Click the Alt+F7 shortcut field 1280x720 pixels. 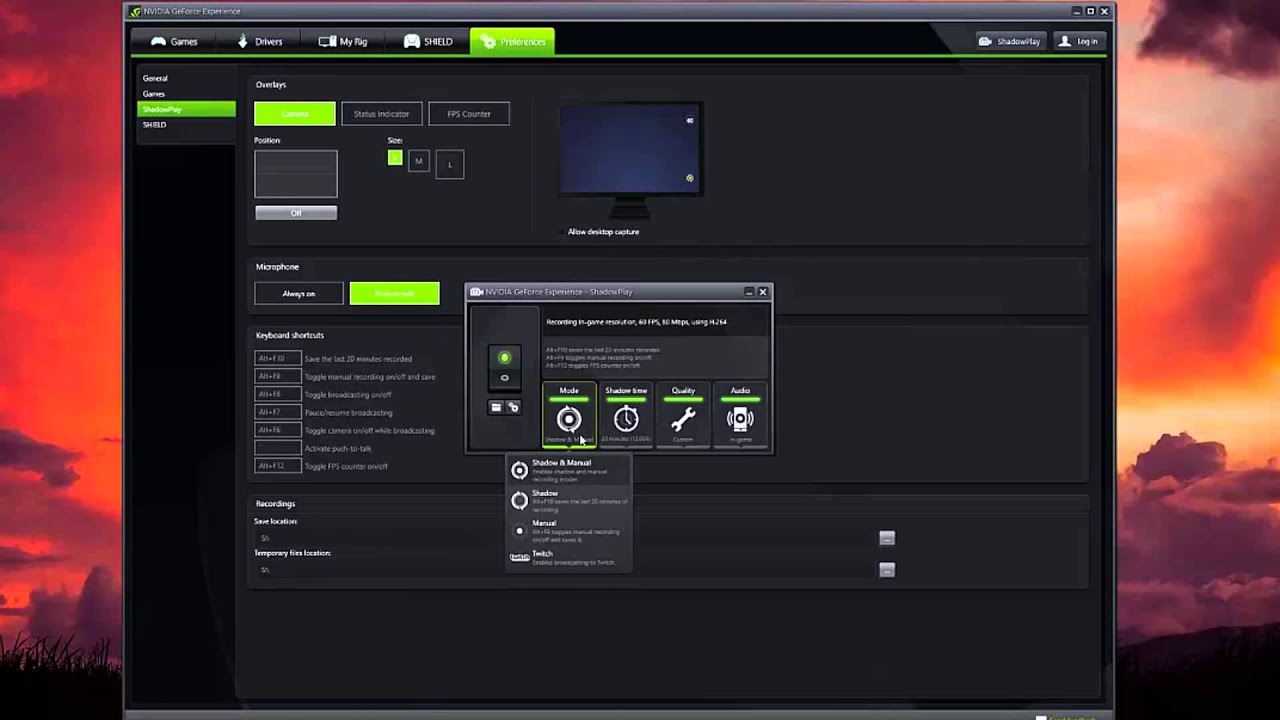tap(277, 413)
